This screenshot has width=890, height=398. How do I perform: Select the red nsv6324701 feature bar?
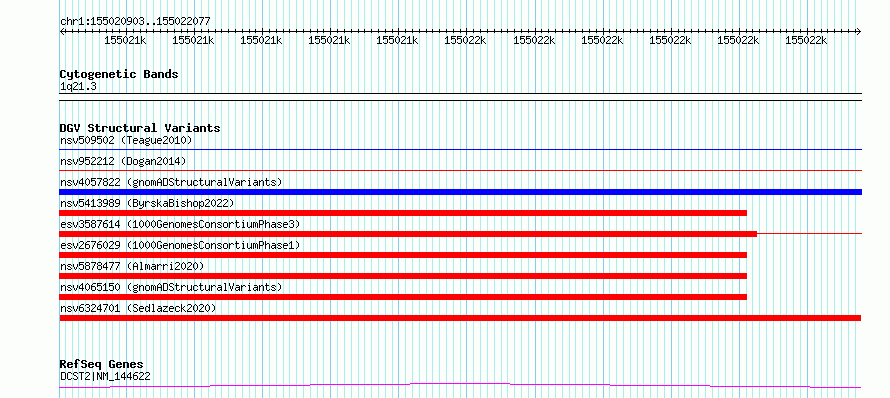460,318
